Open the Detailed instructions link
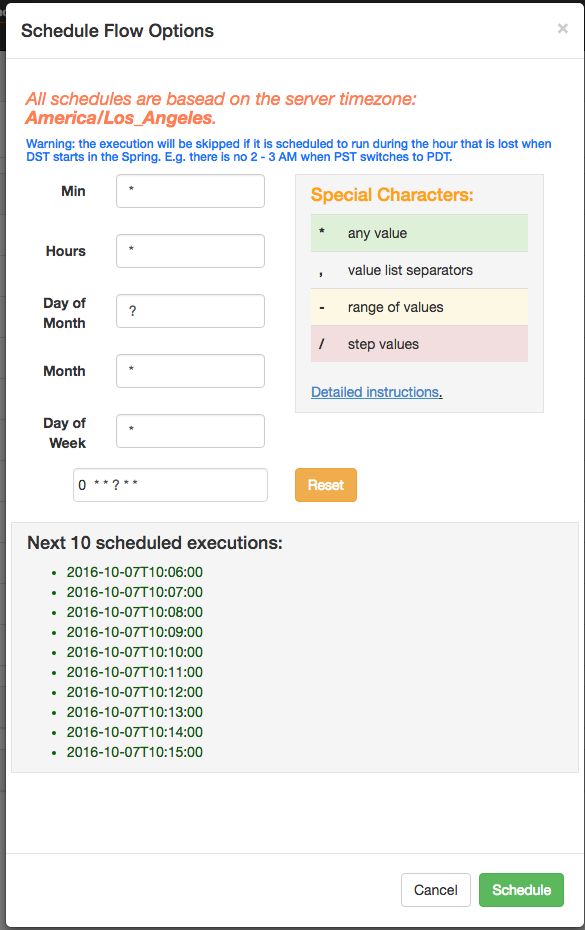Screen dimensions: 585x930 pos(376,392)
